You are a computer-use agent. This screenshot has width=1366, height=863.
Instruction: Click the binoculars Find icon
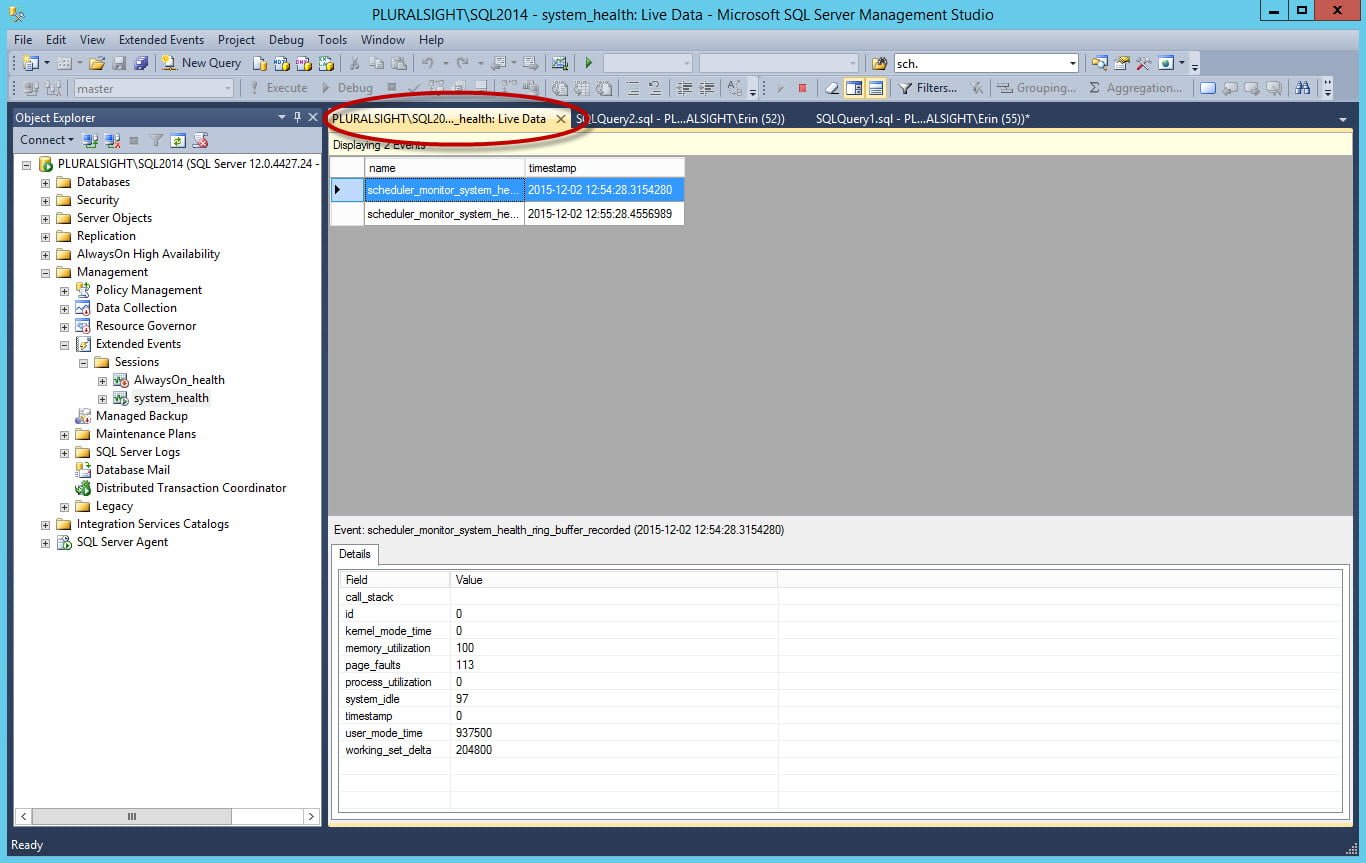click(x=1303, y=88)
